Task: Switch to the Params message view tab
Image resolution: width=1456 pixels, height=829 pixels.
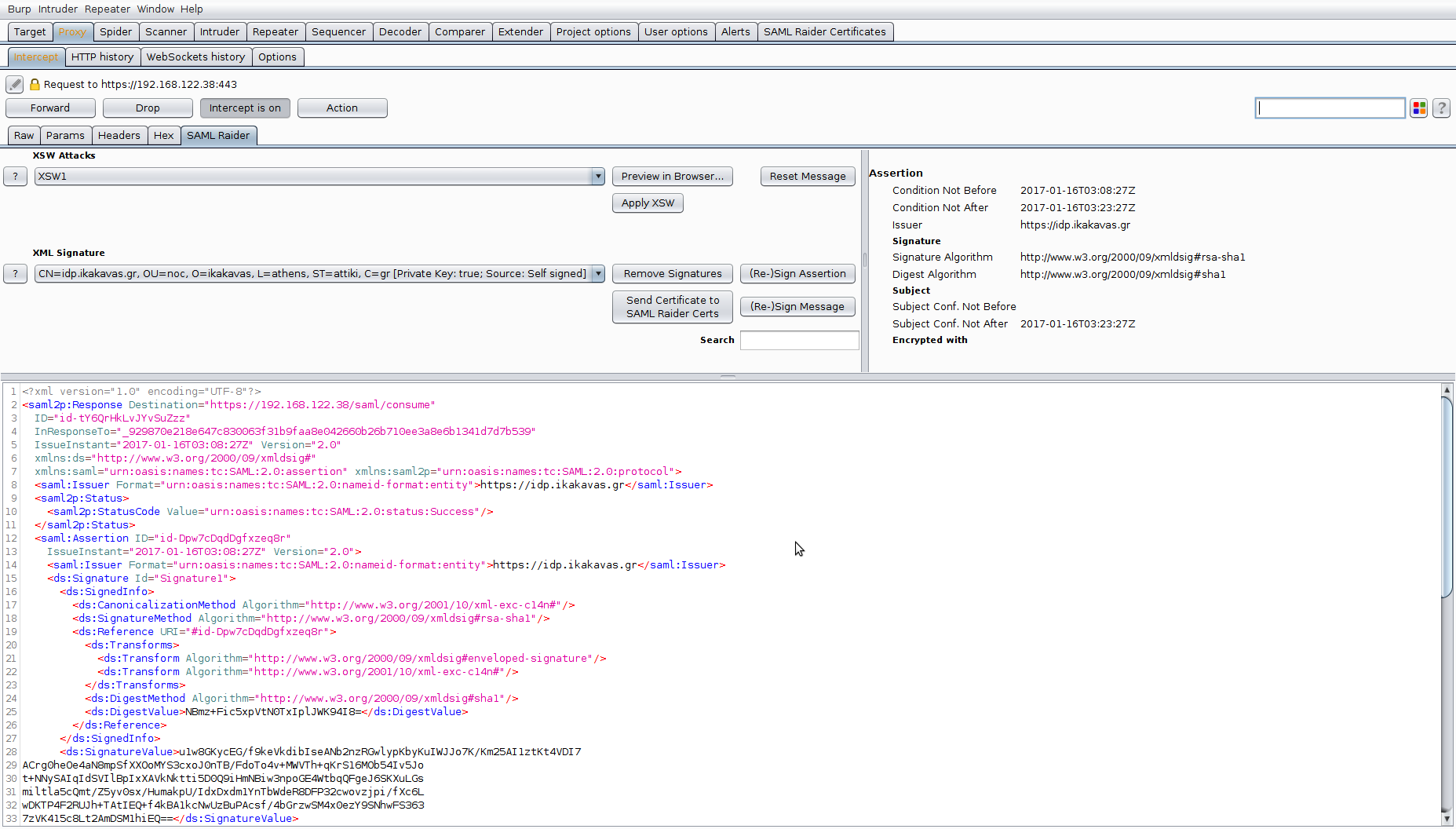Action: coord(65,136)
